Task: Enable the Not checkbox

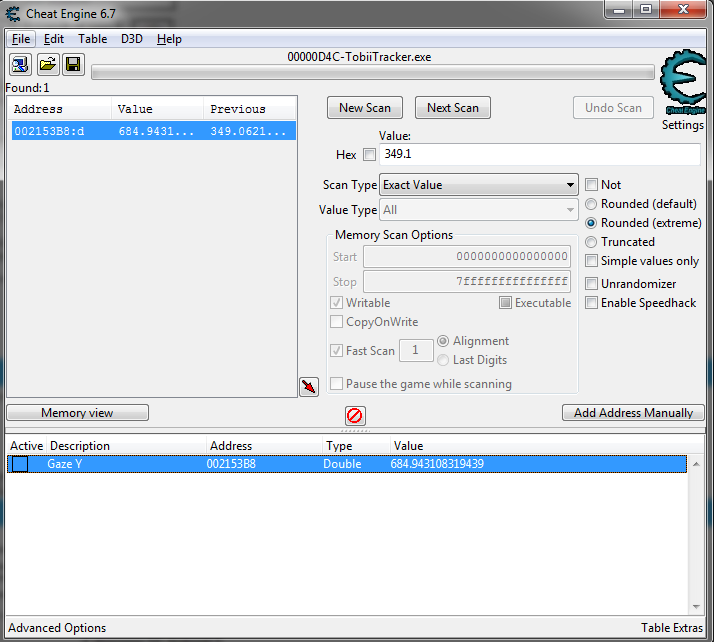Action: 591,184
